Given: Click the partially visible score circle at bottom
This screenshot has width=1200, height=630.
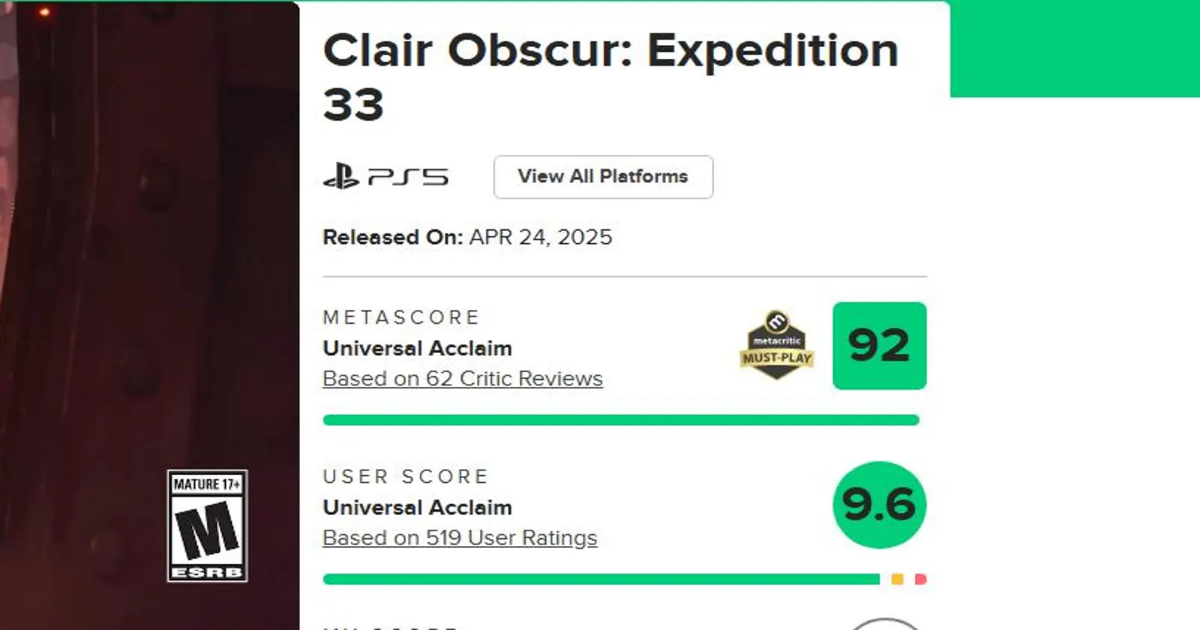Looking at the screenshot, I should click(x=882, y=623).
